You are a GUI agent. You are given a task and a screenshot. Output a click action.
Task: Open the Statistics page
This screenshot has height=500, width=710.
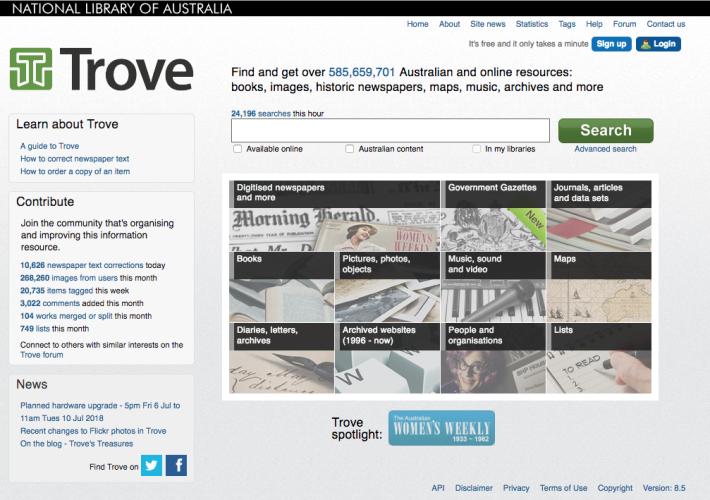coord(532,24)
